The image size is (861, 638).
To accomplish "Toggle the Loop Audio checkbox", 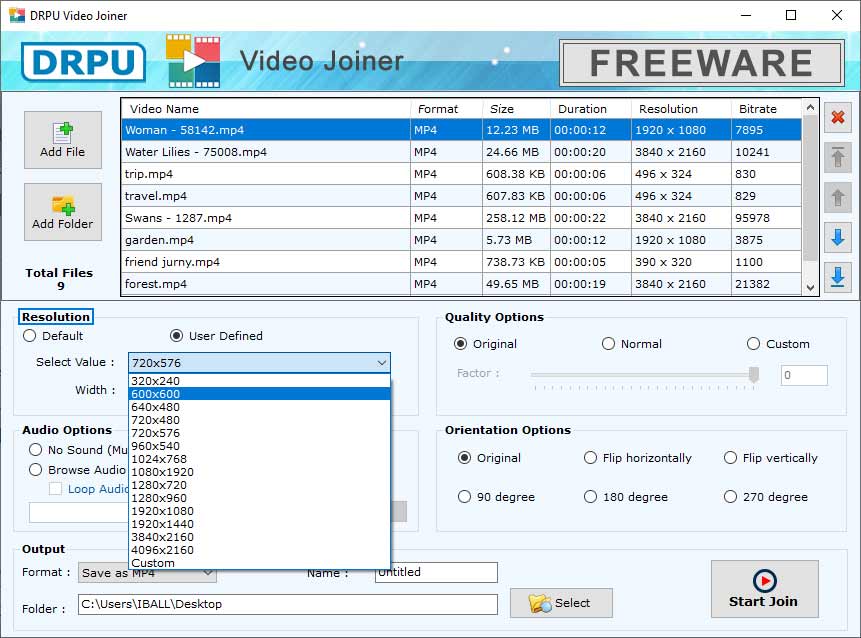I will pyautogui.click(x=55, y=489).
